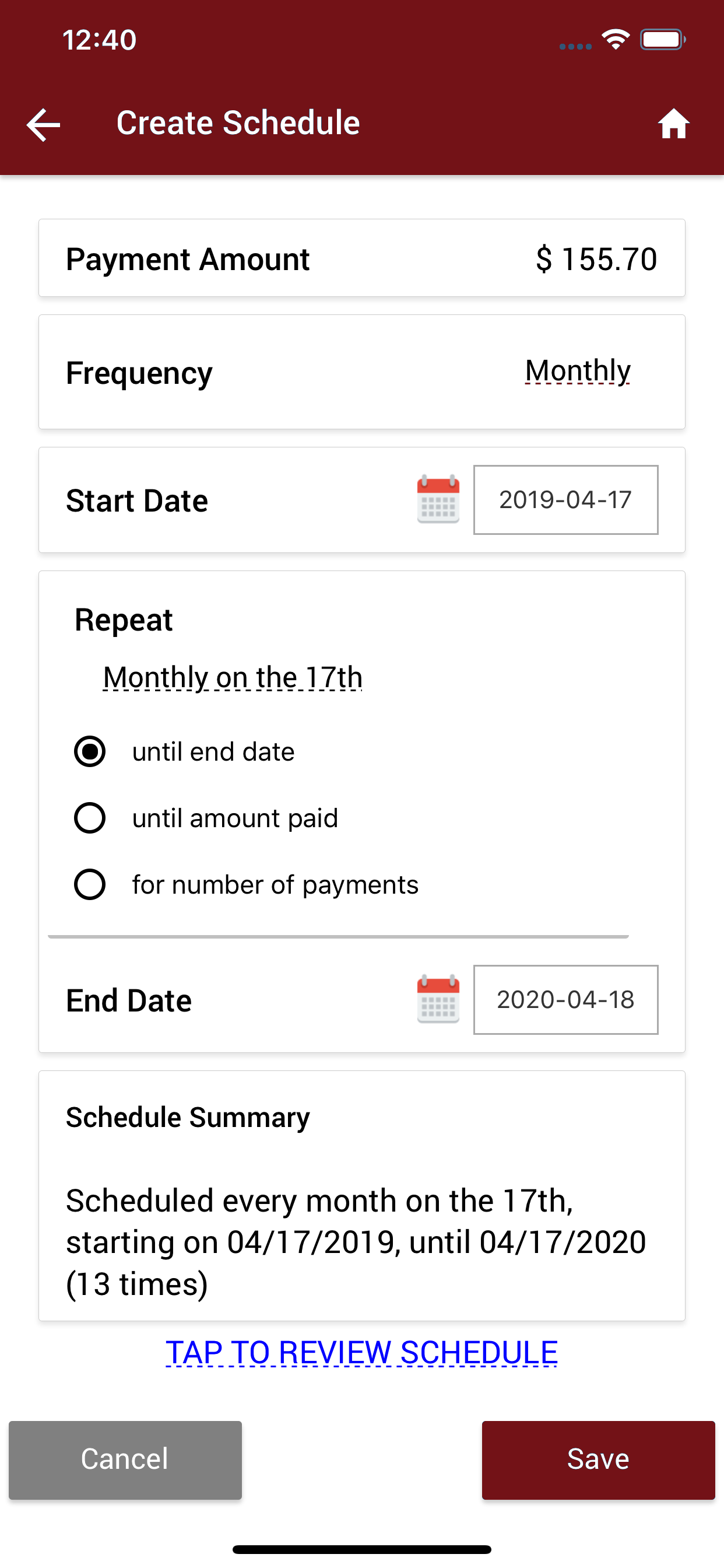Edit the End Date field 2020-04-18
Image resolution: width=724 pixels, height=1568 pixels.
point(566,999)
